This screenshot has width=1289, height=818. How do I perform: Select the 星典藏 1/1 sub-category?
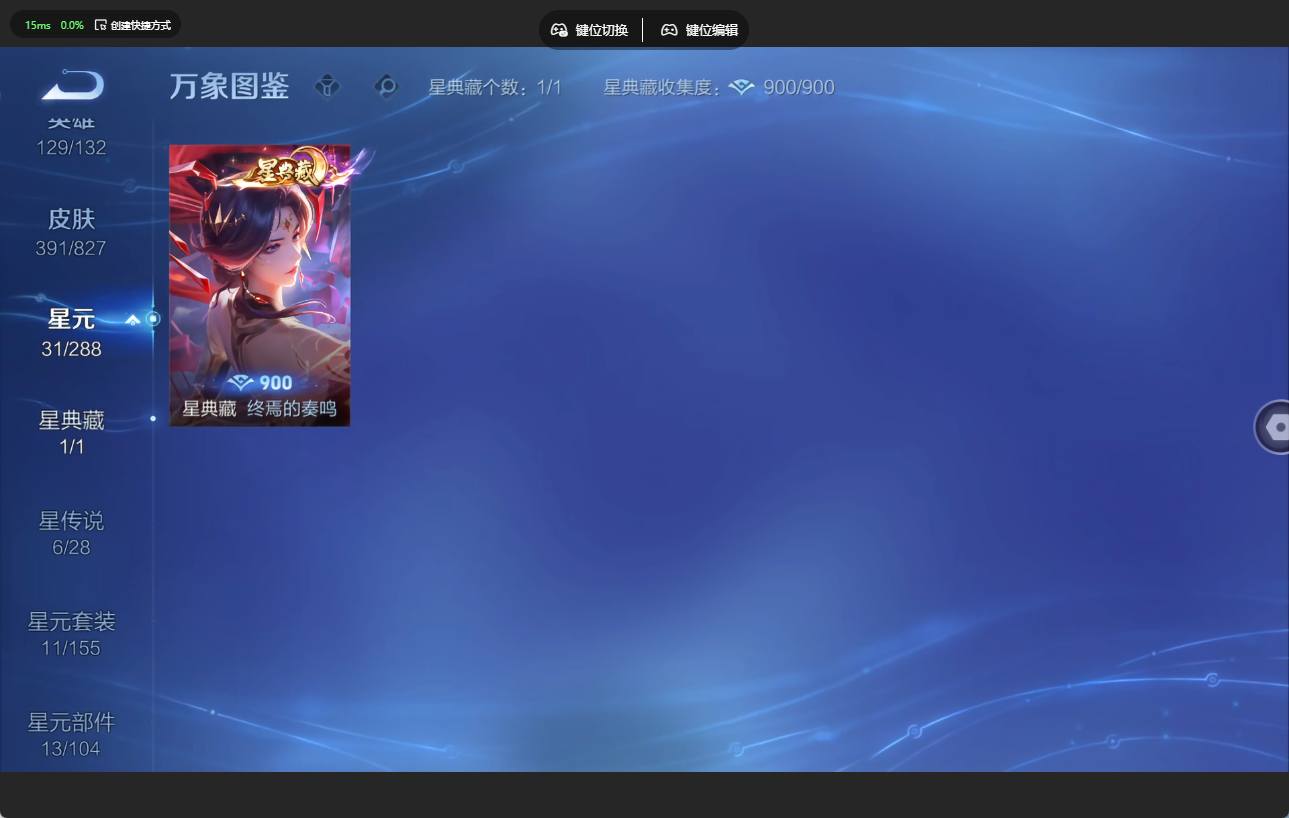(x=71, y=432)
